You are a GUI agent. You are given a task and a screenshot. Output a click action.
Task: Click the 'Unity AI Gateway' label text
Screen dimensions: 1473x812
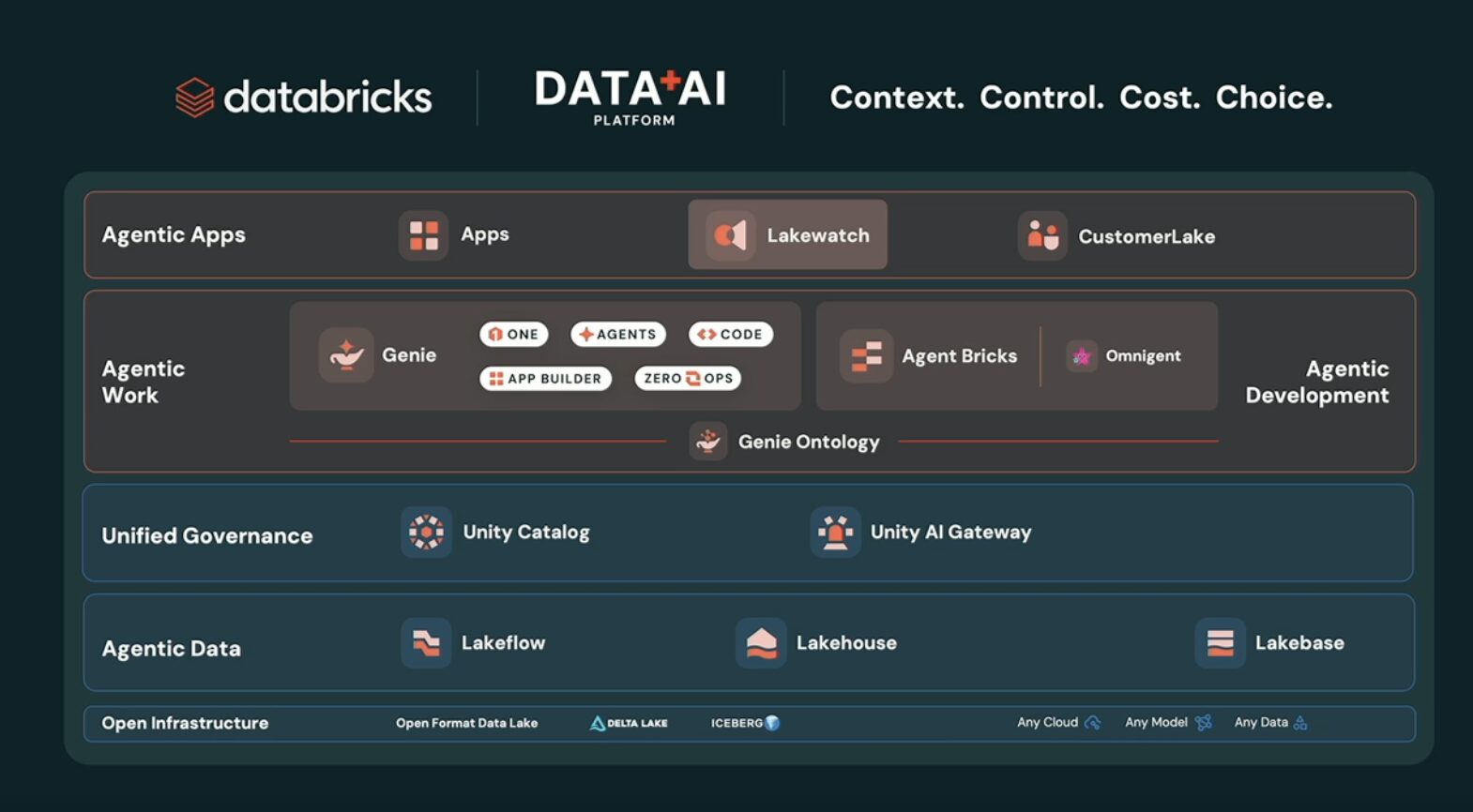point(951,533)
